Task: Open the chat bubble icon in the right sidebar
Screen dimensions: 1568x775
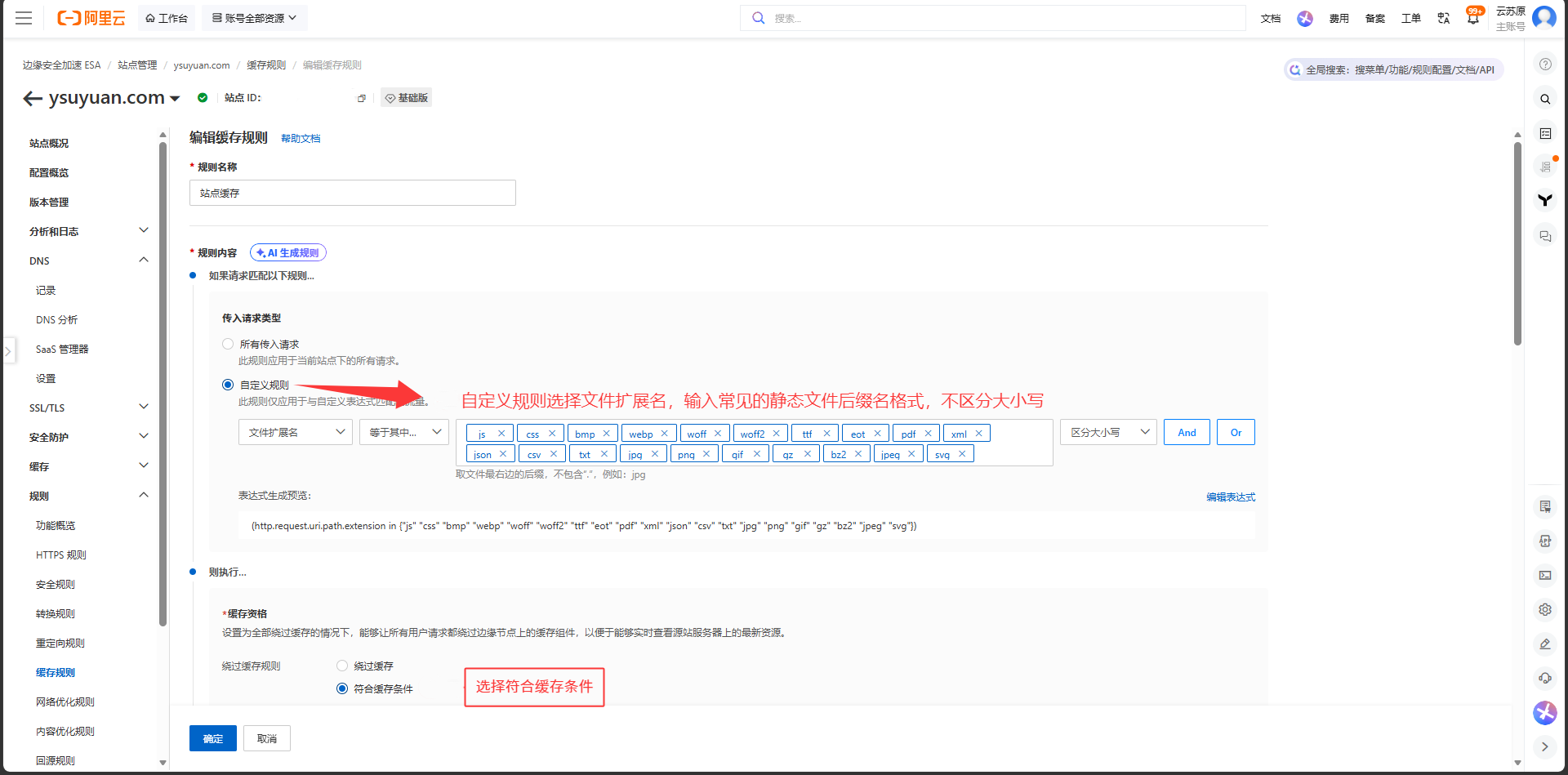Action: 1545,236
